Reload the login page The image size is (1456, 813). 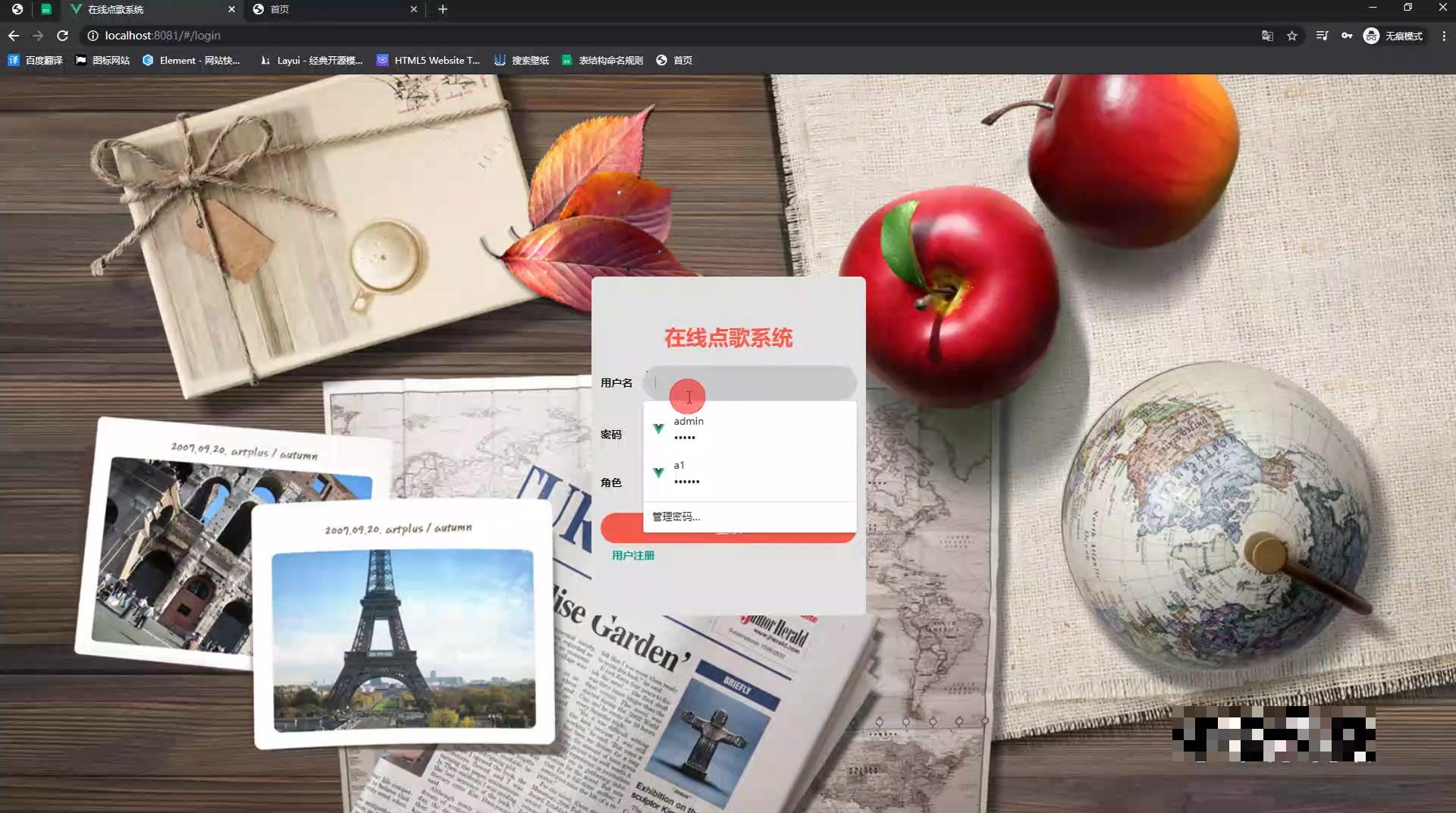click(x=63, y=36)
